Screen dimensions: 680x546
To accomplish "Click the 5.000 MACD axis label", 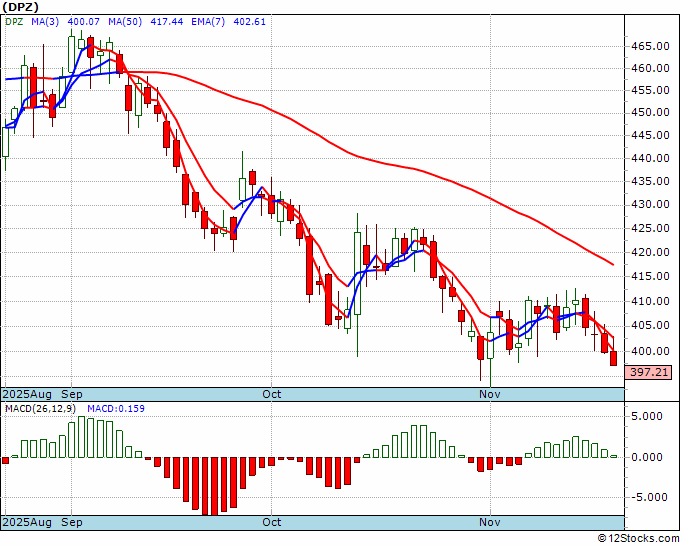I will pyautogui.click(x=647, y=416).
